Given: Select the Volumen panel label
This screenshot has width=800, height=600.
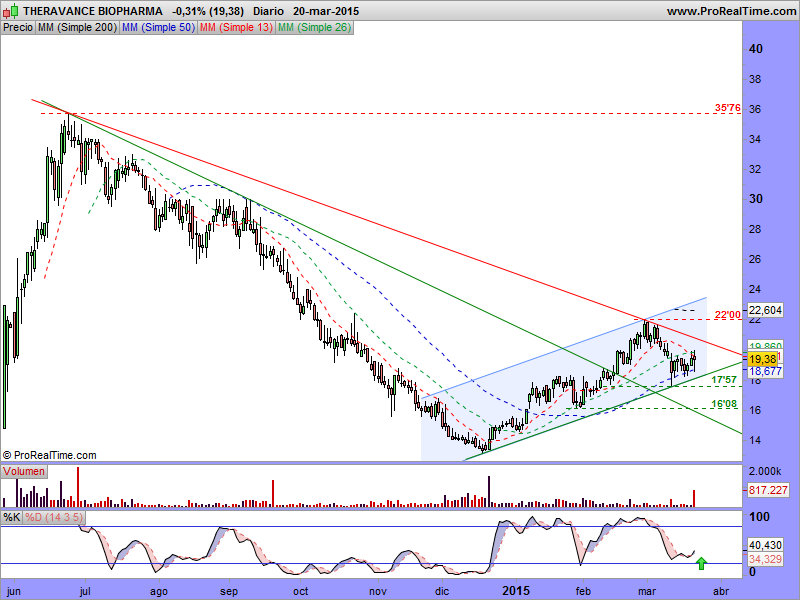Looking at the screenshot, I should (24, 471).
